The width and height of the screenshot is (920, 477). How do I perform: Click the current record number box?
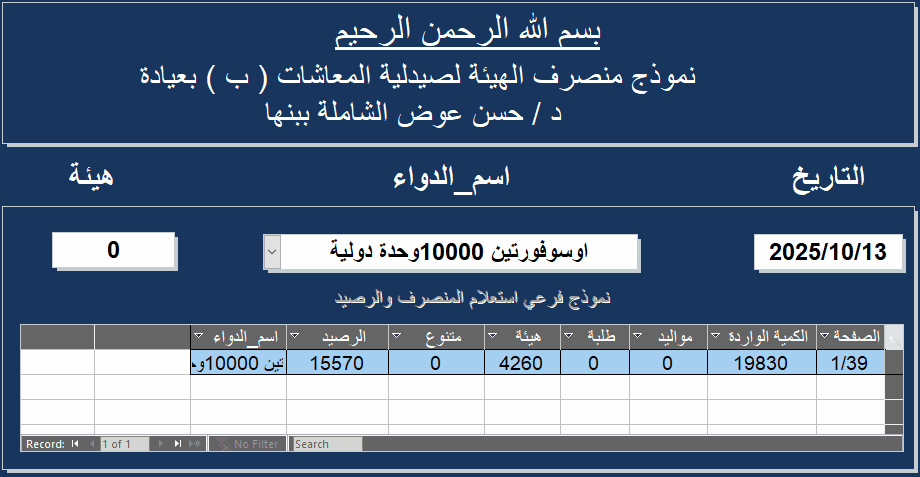(x=124, y=444)
